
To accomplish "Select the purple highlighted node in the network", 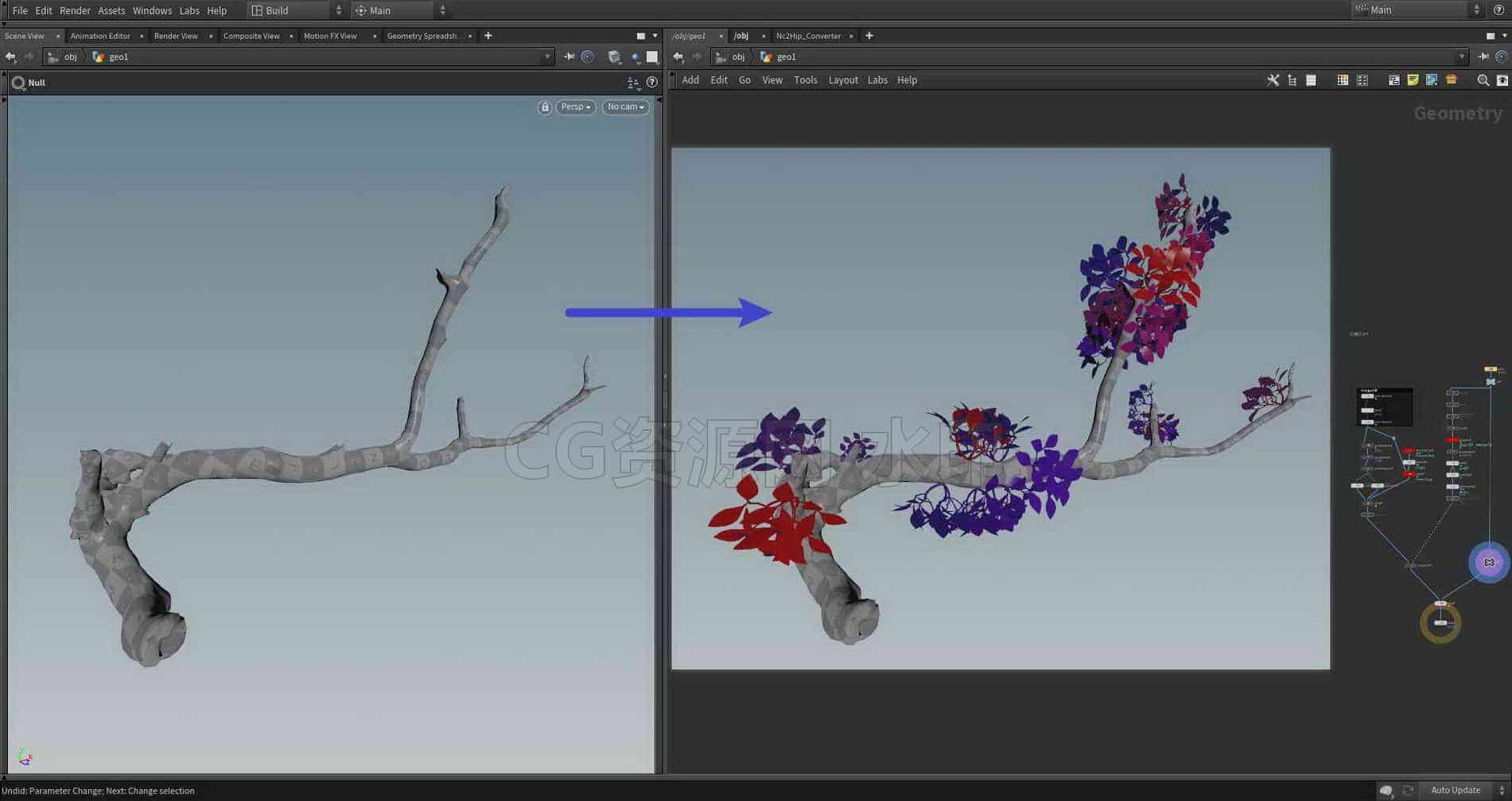I will [x=1489, y=562].
